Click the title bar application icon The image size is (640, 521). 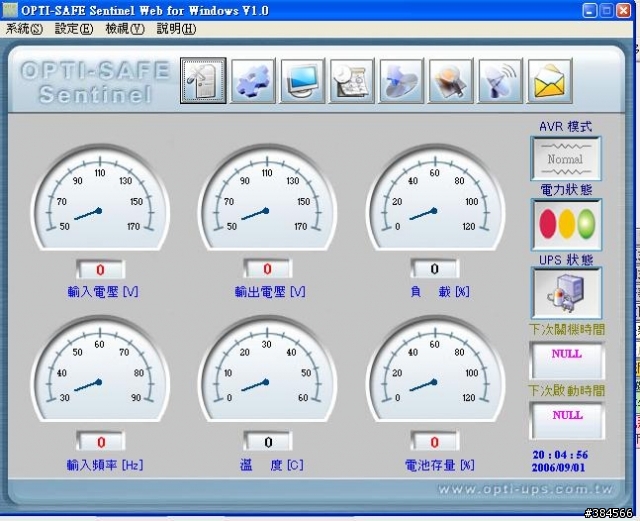[x=10, y=10]
